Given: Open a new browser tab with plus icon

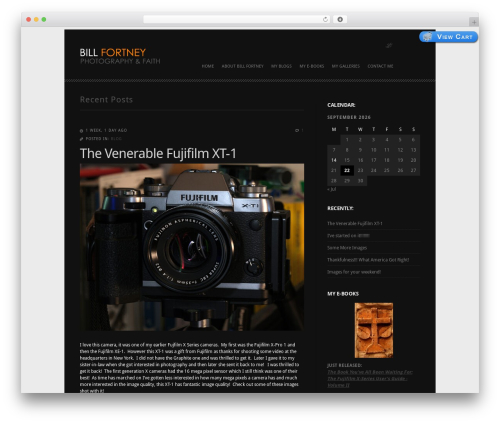Looking at the screenshot, I should click(x=474, y=22).
